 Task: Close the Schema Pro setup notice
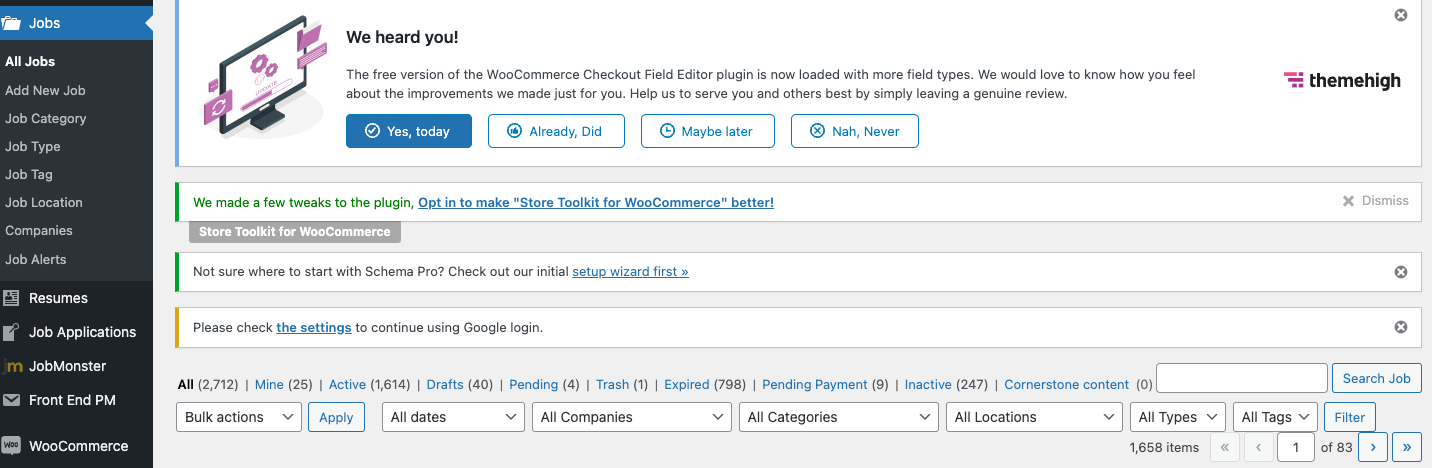(1400, 272)
